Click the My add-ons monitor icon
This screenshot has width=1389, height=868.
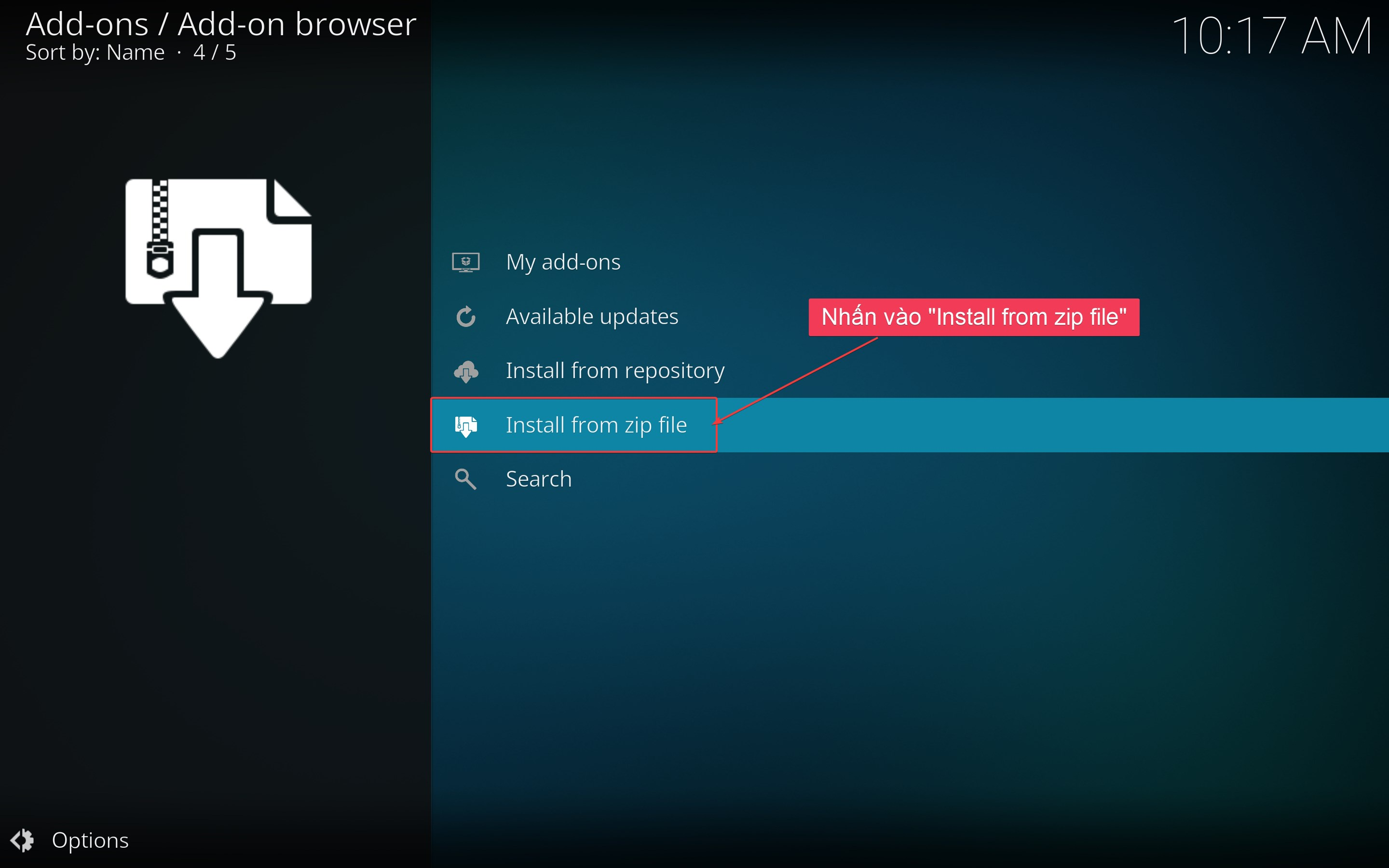pyautogui.click(x=465, y=262)
